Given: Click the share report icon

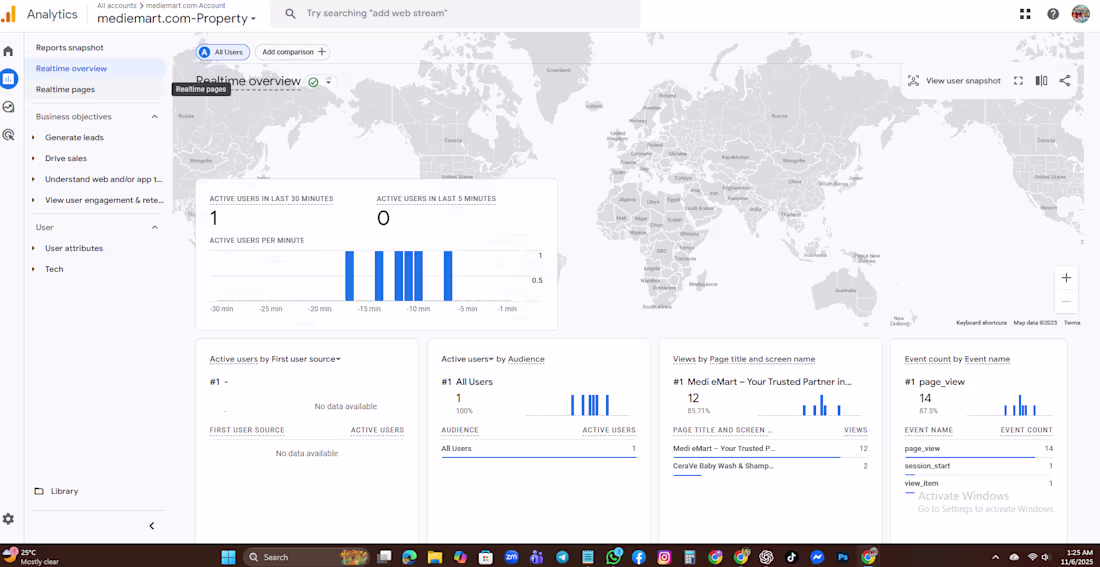Looking at the screenshot, I should [x=1064, y=81].
